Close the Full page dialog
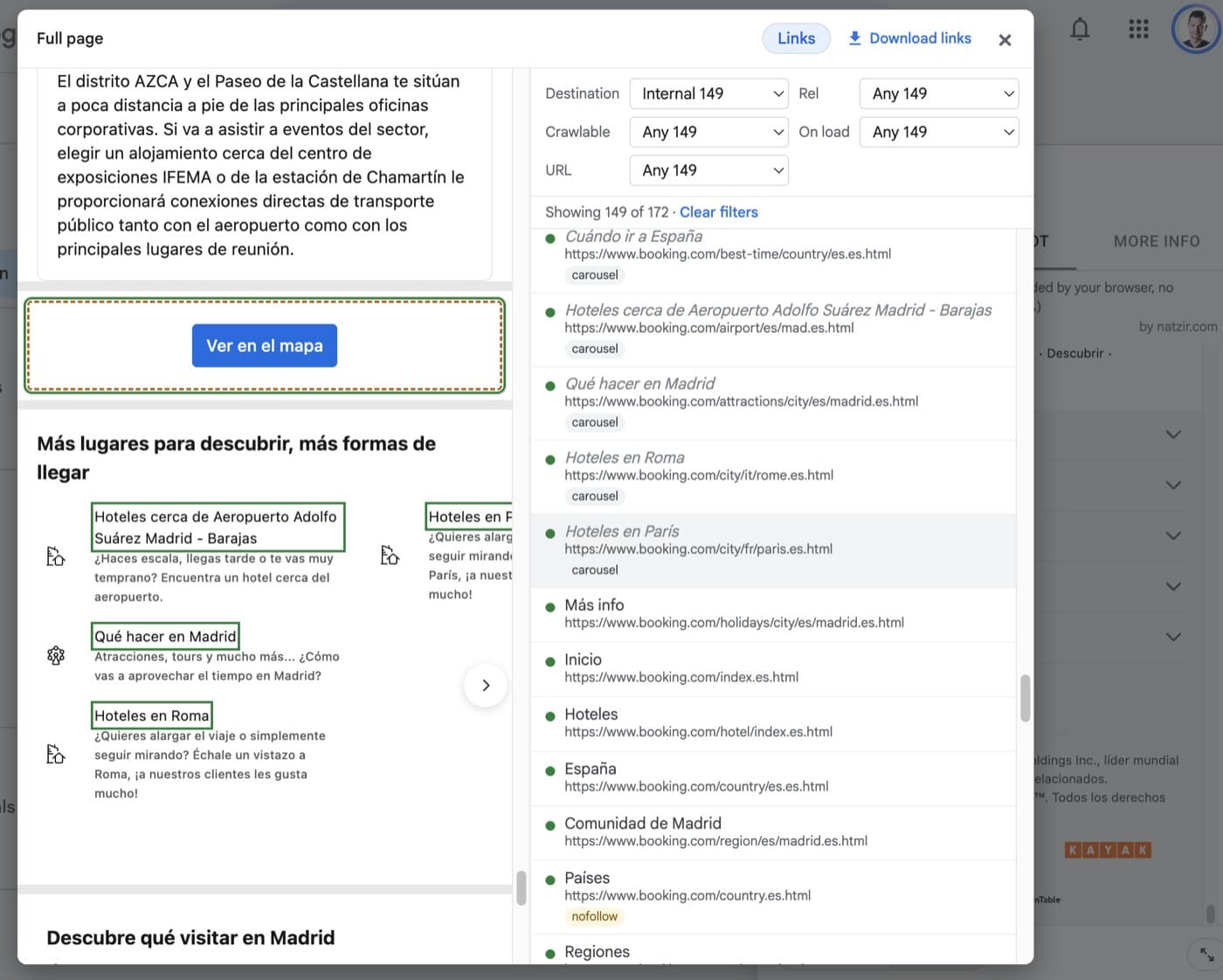 tap(1005, 39)
